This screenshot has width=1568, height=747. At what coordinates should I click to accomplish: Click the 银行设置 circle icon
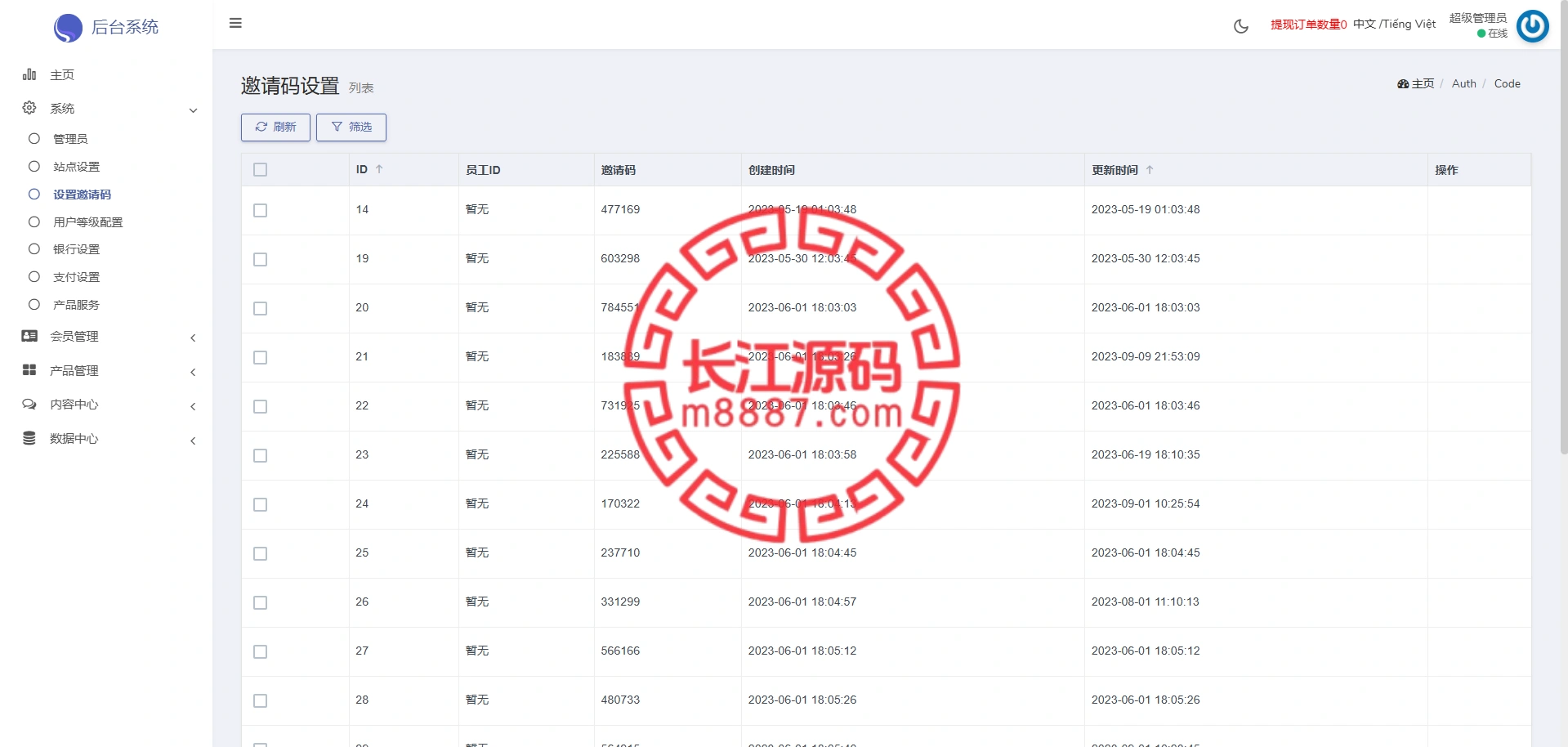[x=34, y=249]
